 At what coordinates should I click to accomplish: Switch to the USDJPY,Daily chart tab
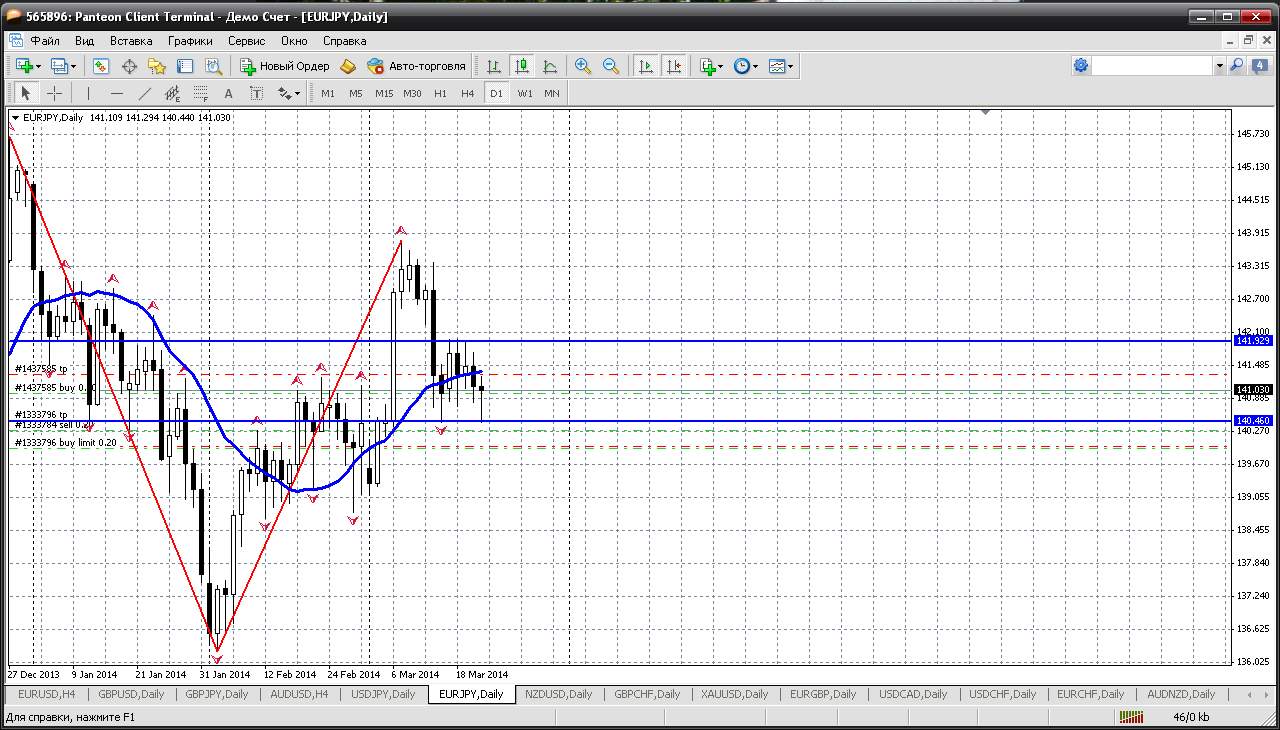click(x=383, y=694)
